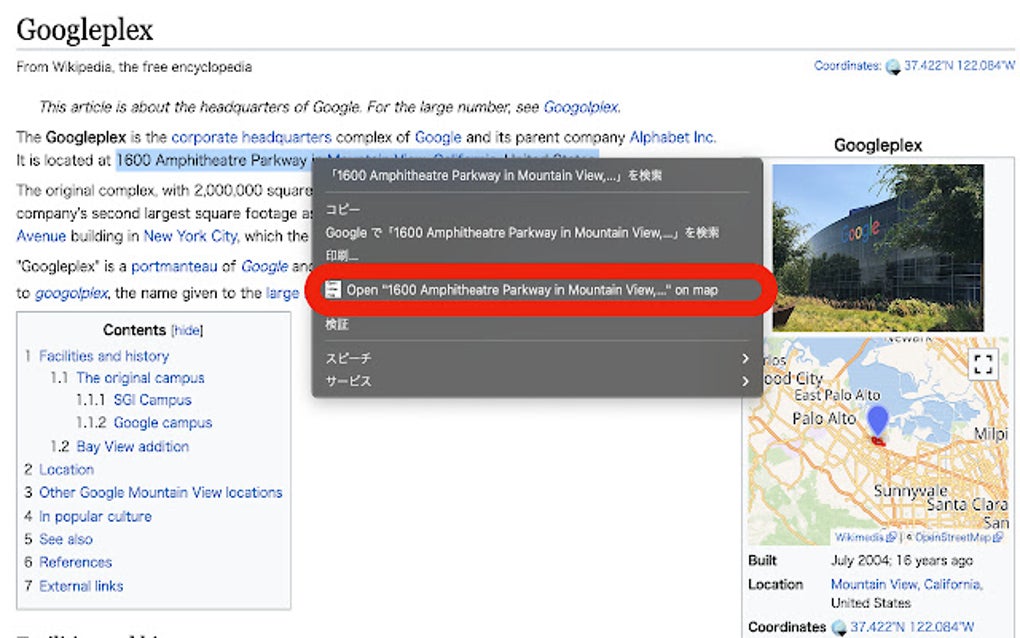Image resolution: width=1020 pixels, height=638 pixels.
Task: Click the Palo Alto label on the map
Action: pyautogui.click(x=824, y=419)
